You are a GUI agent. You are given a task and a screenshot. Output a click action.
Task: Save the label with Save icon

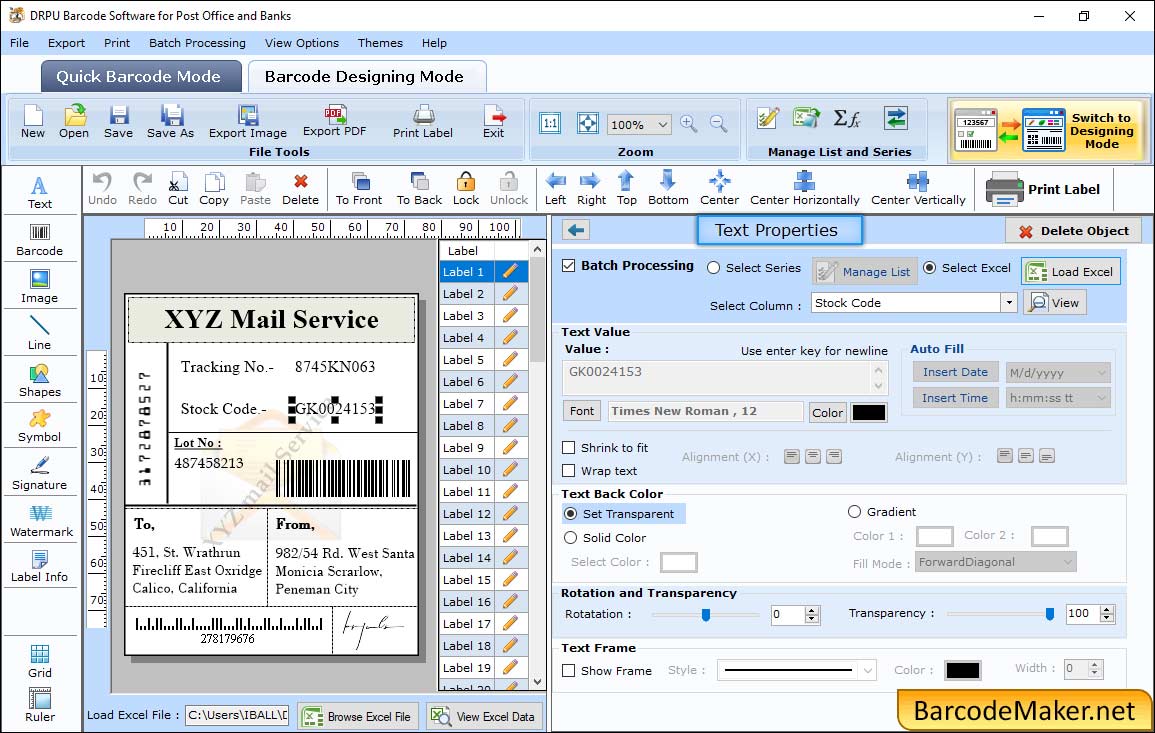(x=119, y=122)
